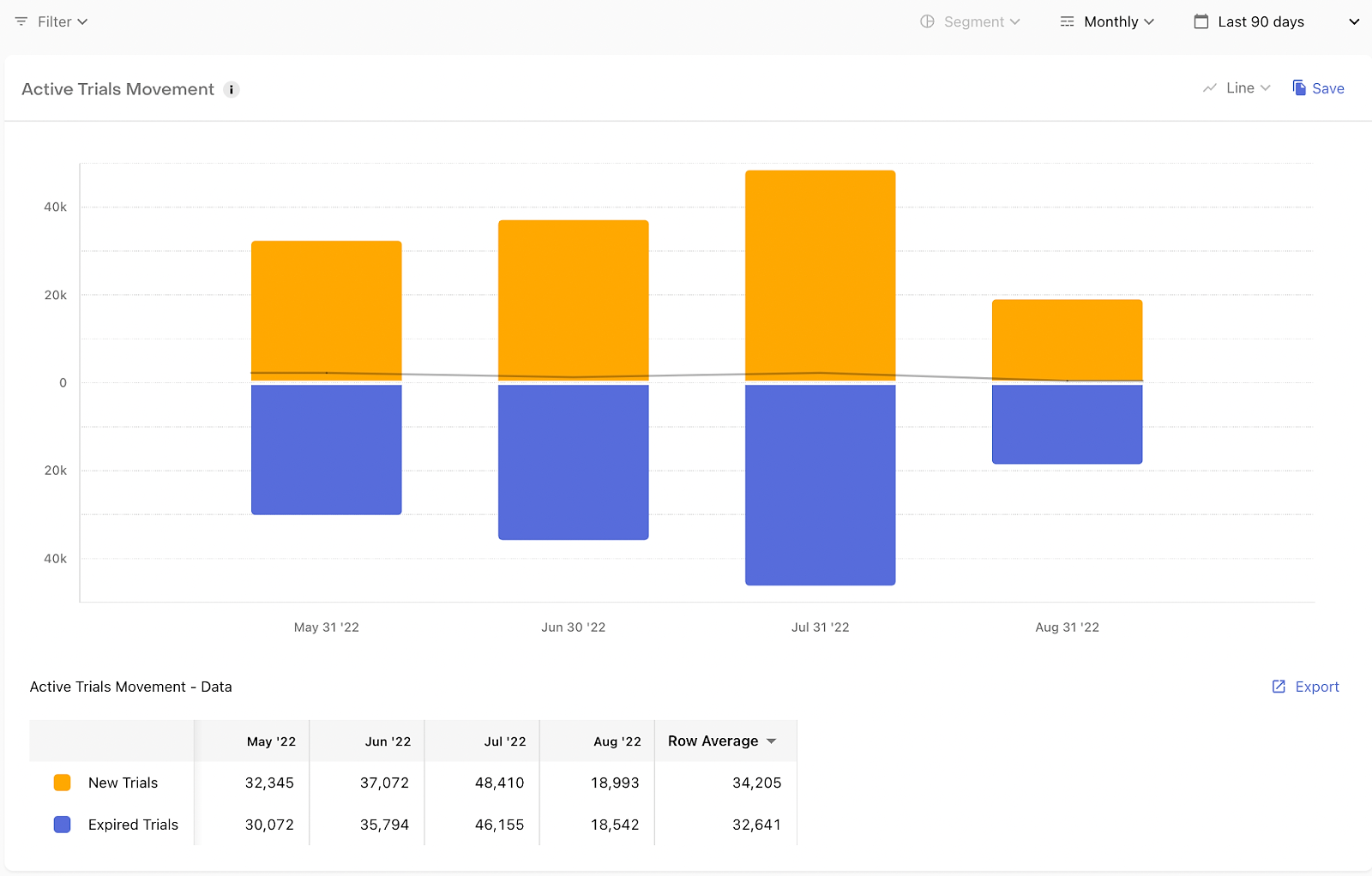Click the Aug 31 '22 blue bar
Screen dimensions: 1372x876
click(x=1068, y=424)
